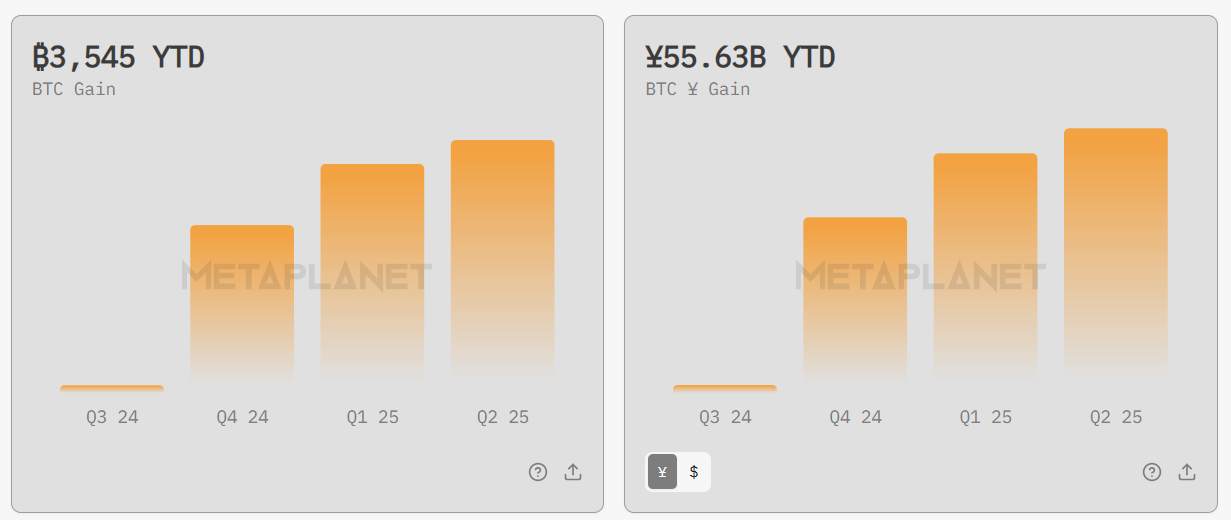
Task: Click Q3 24 bar in BTC ¥ Gain chart
Action: pos(724,388)
